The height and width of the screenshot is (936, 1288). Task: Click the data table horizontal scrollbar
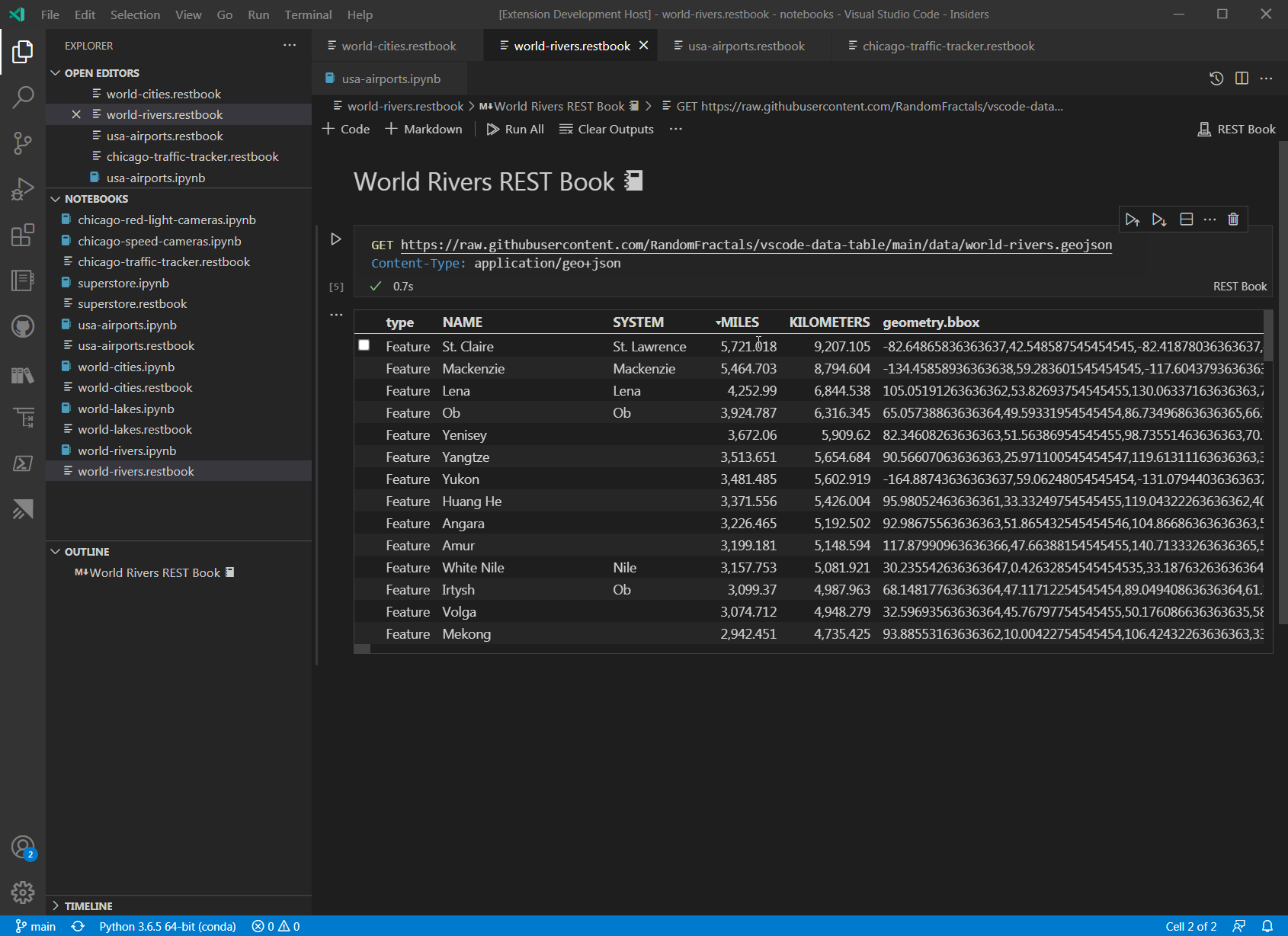(362, 649)
